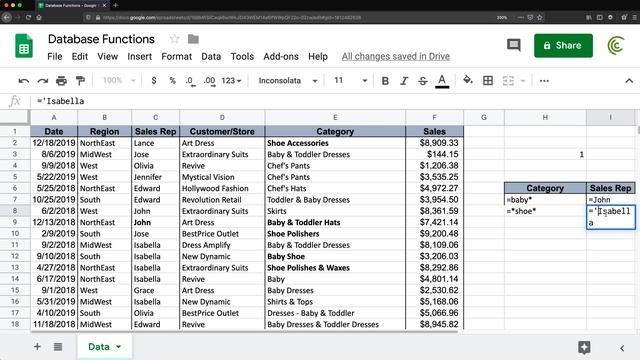The image size is (640, 360).
Task: Select column A header
Action: click(54, 118)
